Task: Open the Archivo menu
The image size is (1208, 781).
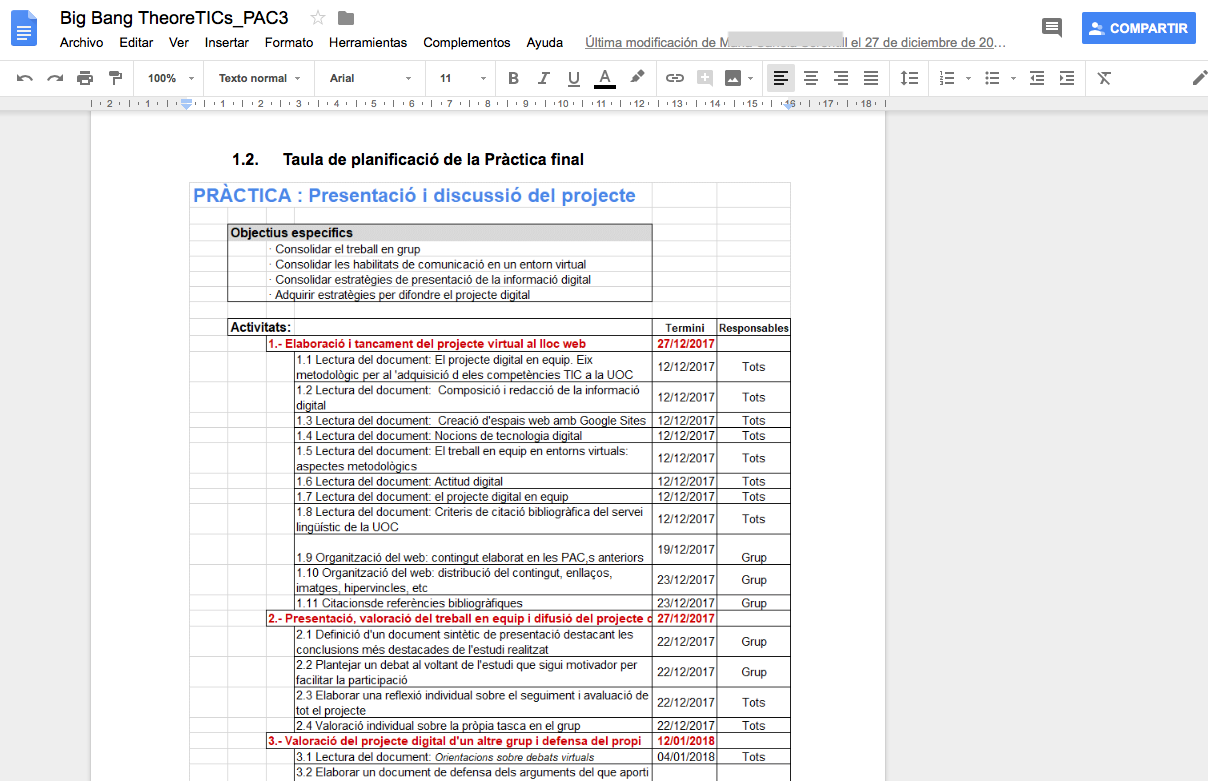Action: (x=81, y=43)
